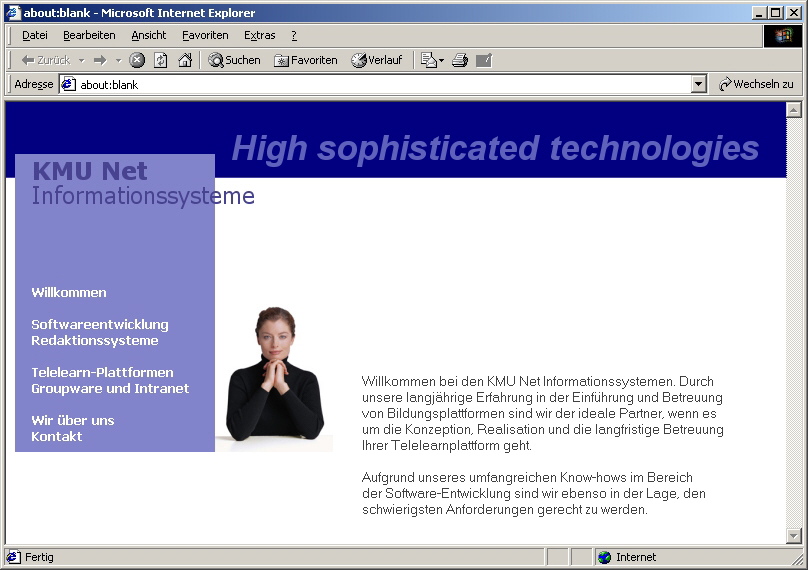Click the mail toolbar icon
Image resolution: width=808 pixels, height=570 pixels.
click(x=428, y=60)
